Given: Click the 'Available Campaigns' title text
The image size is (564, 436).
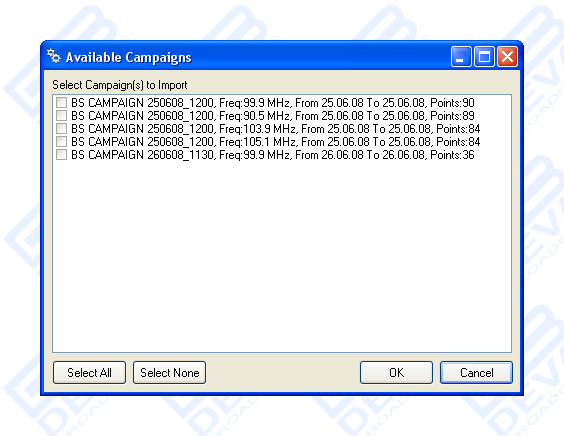Looking at the screenshot, I should click(128, 58).
